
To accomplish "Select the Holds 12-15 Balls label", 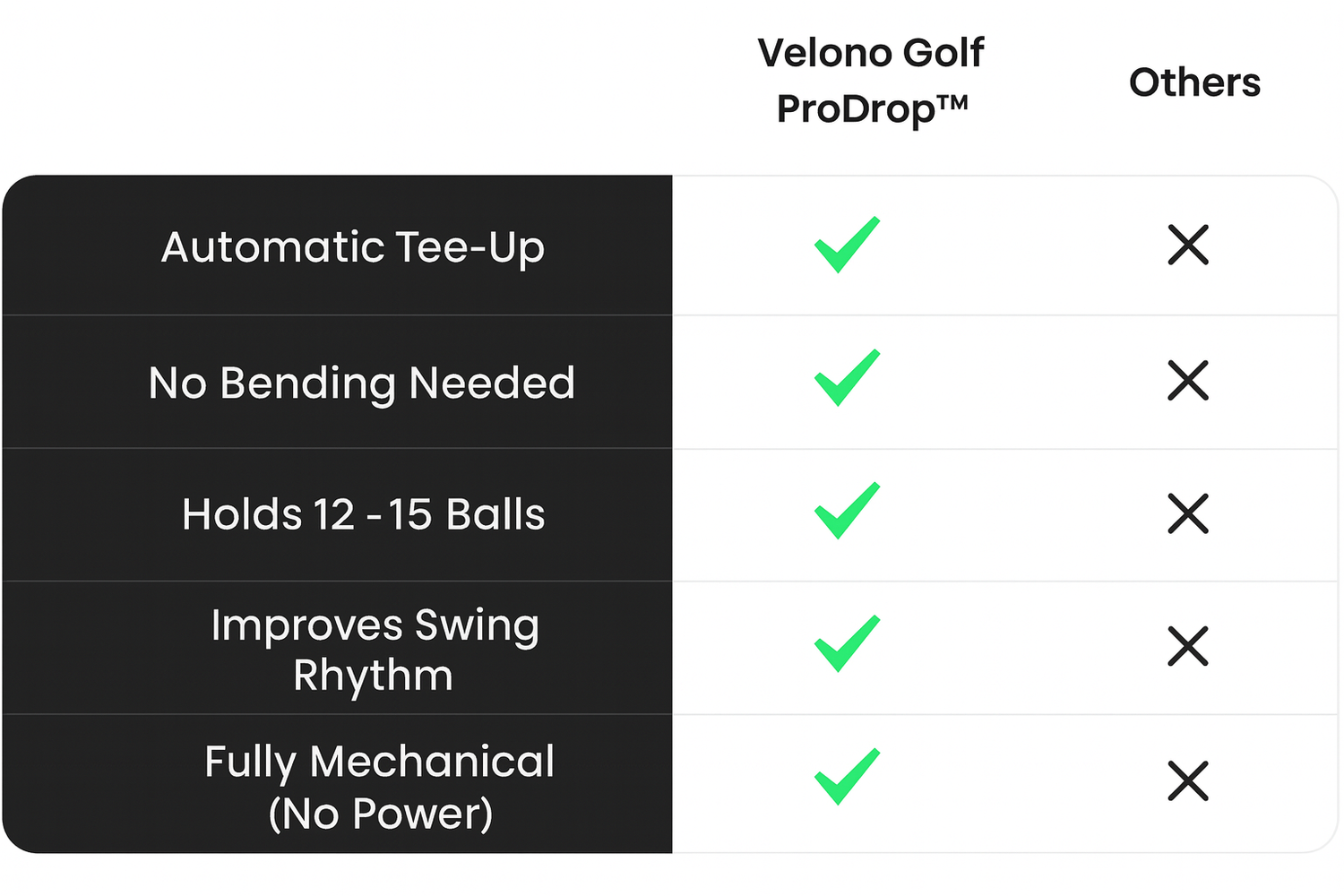I will click(x=363, y=515).
